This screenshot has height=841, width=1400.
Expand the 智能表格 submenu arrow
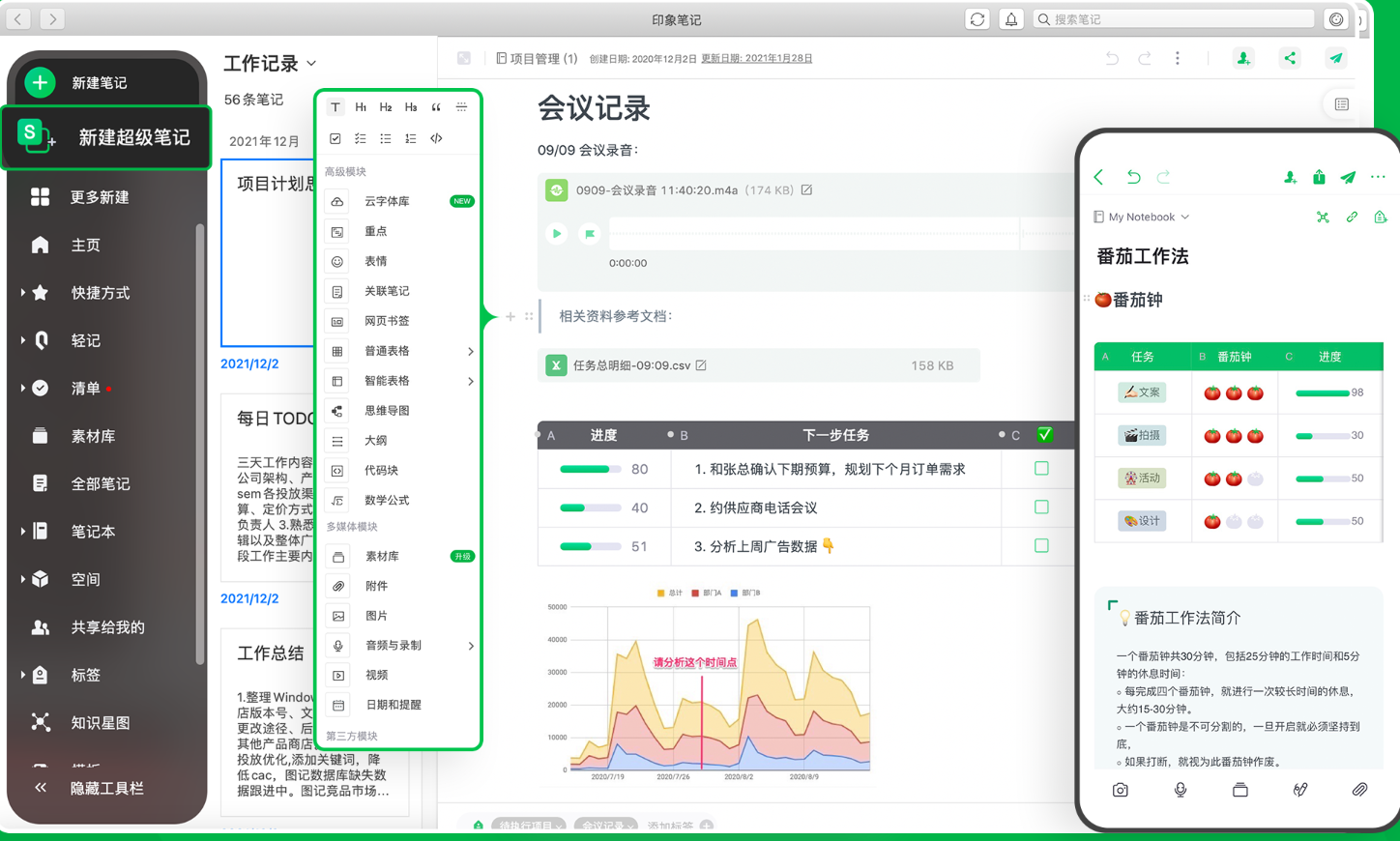point(471,381)
